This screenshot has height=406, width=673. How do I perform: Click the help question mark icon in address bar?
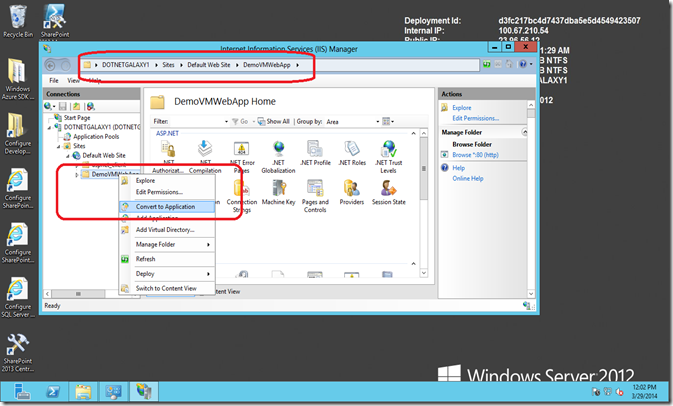pyautogui.click(x=523, y=64)
